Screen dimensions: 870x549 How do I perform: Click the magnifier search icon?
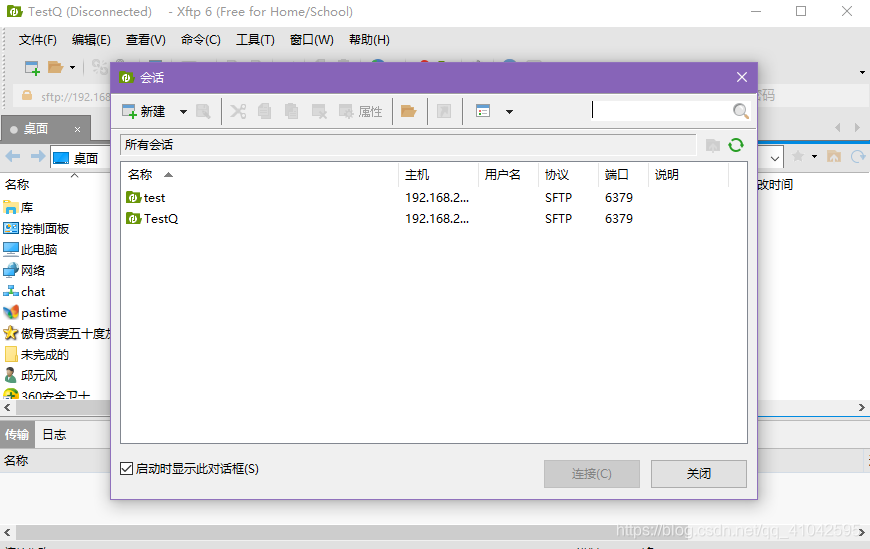coord(741,111)
